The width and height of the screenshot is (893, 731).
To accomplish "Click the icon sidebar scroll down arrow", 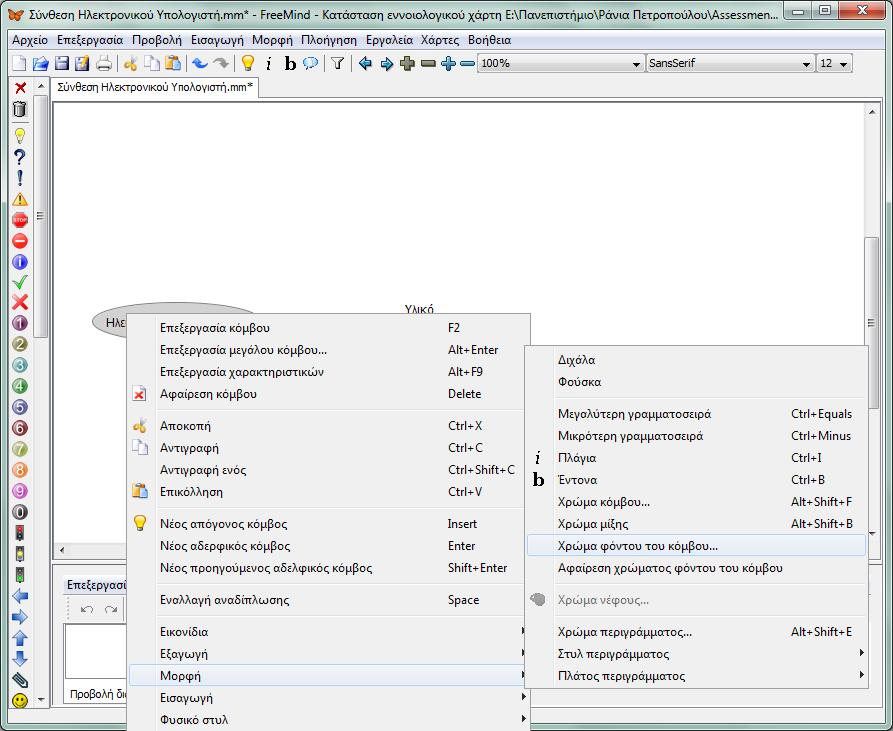I will coord(41,699).
